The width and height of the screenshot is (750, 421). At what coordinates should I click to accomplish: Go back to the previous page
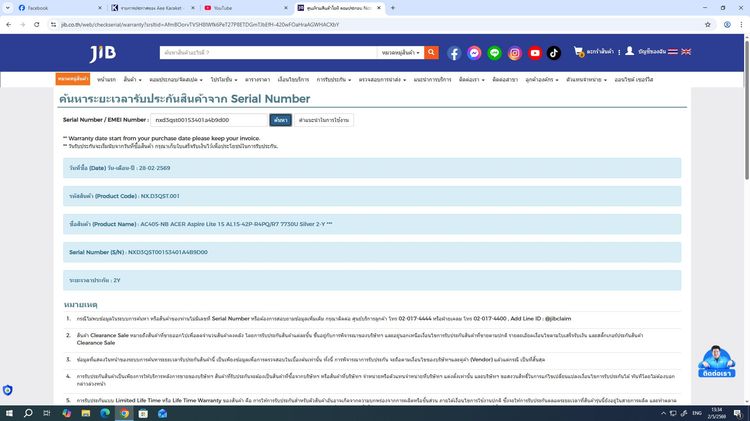pyautogui.click(x=9, y=24)
